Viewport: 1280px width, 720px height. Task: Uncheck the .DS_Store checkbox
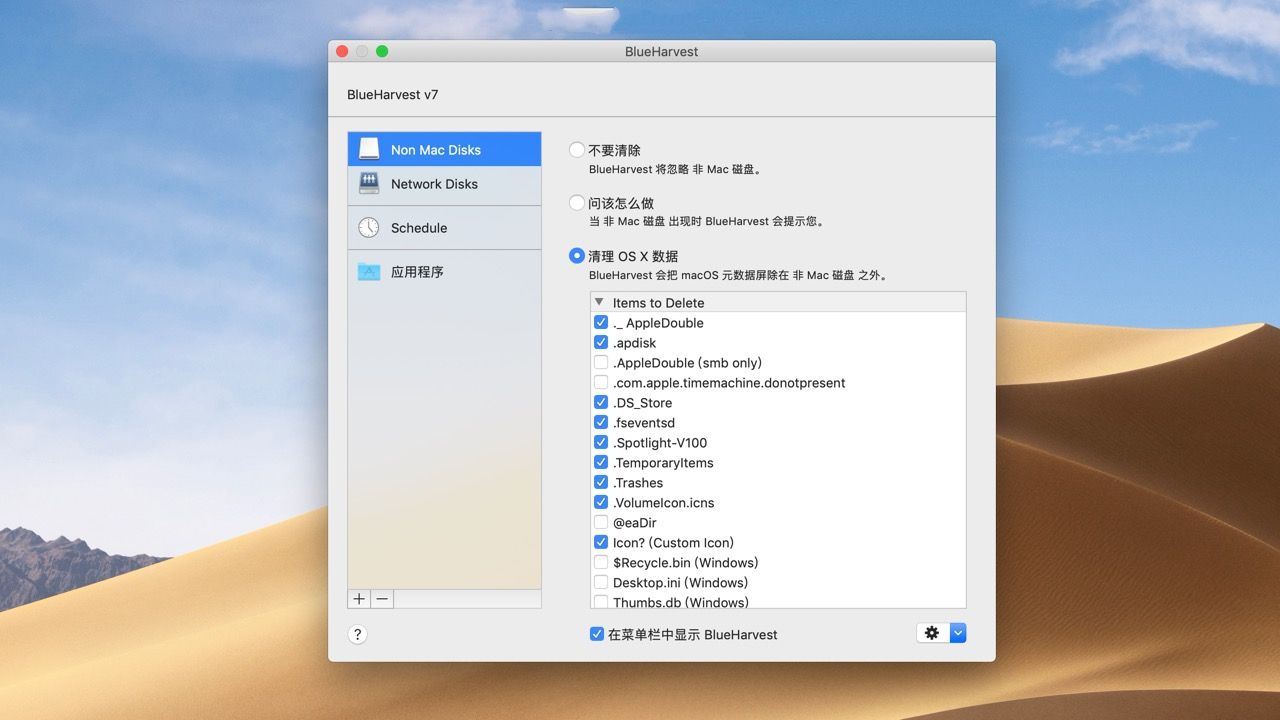click(x=601, y=403)
